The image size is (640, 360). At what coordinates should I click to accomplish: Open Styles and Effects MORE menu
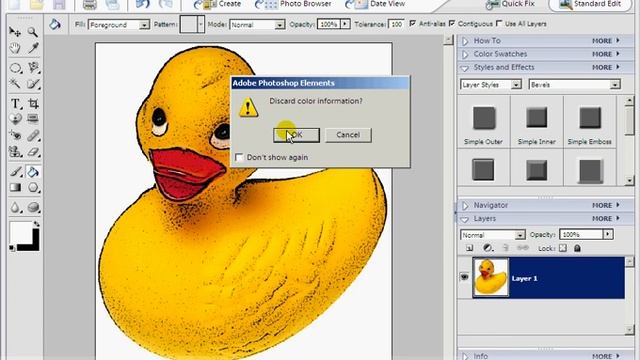pyautogui.click(x=606, y=67)
